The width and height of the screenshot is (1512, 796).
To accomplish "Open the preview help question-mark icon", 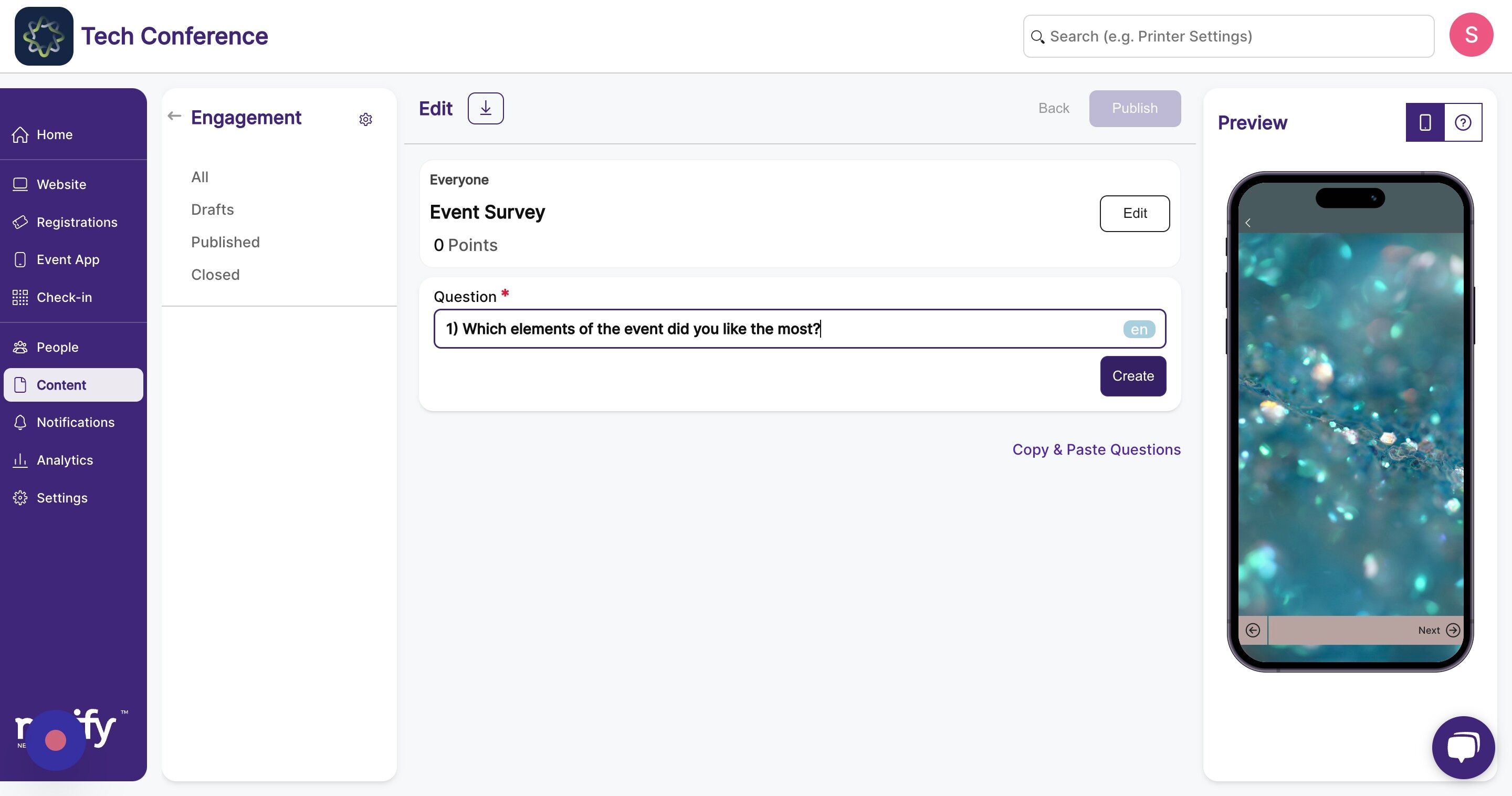I will pos(1463,122).
